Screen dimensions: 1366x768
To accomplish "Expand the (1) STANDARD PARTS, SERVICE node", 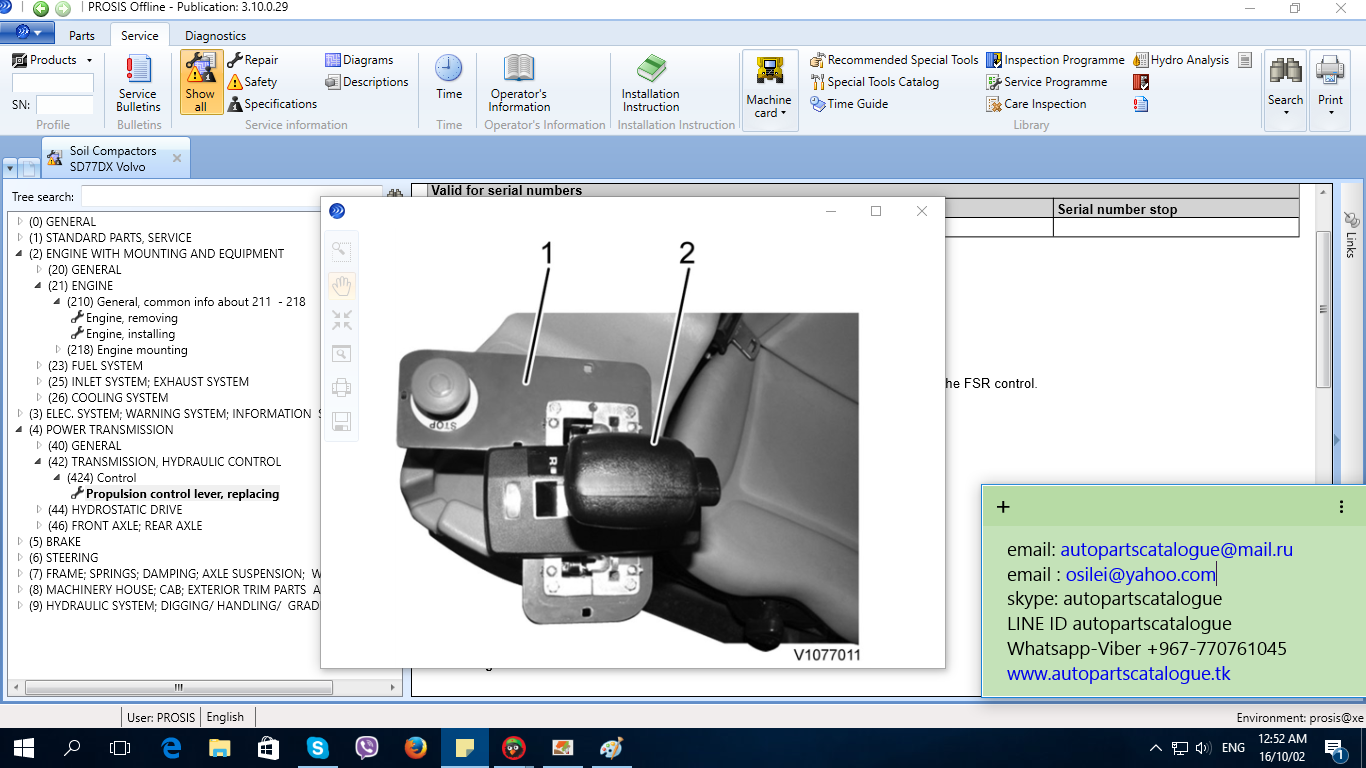I will click(20, 238).
